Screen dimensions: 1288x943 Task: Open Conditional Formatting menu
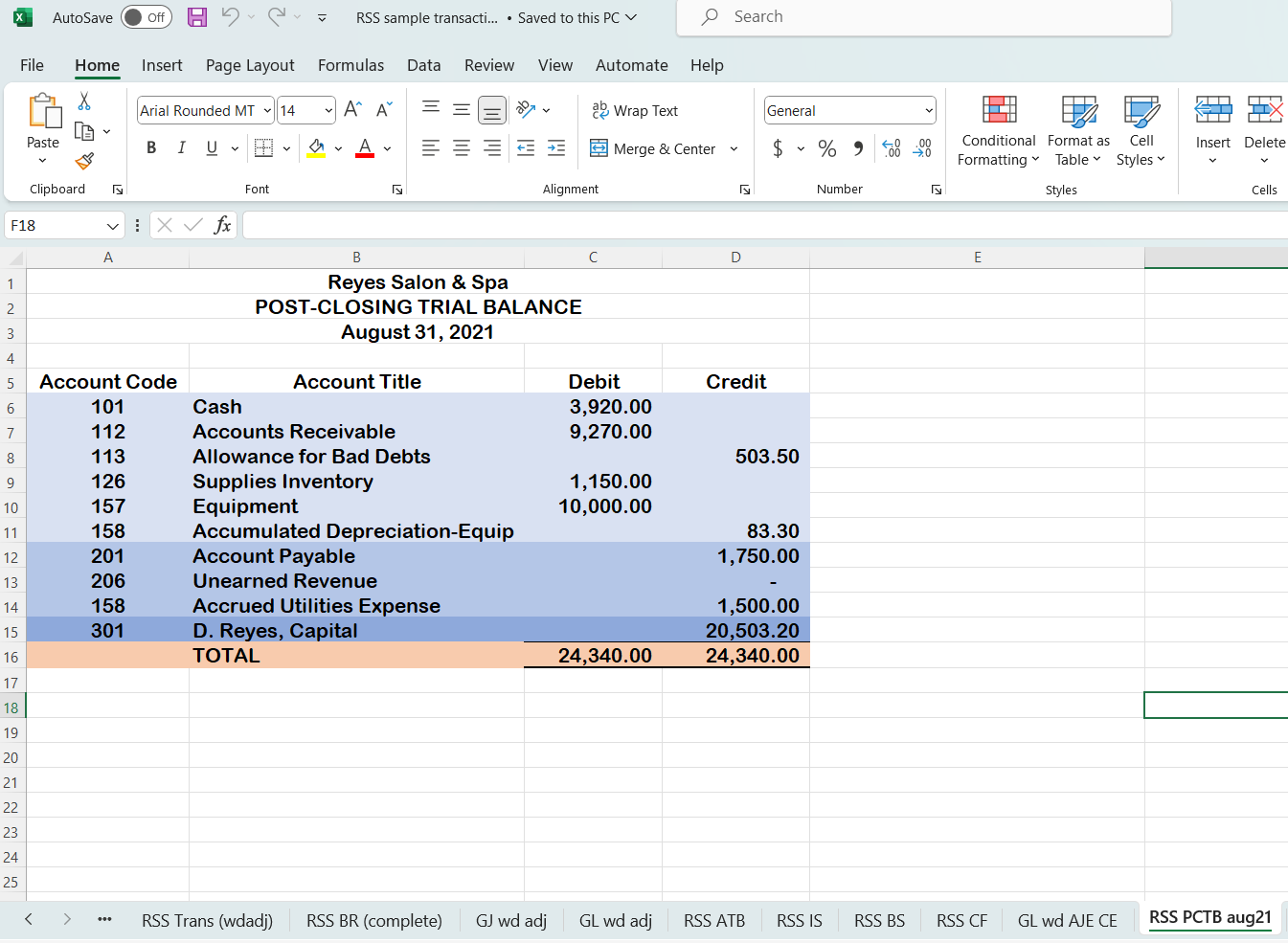[998, 132]
